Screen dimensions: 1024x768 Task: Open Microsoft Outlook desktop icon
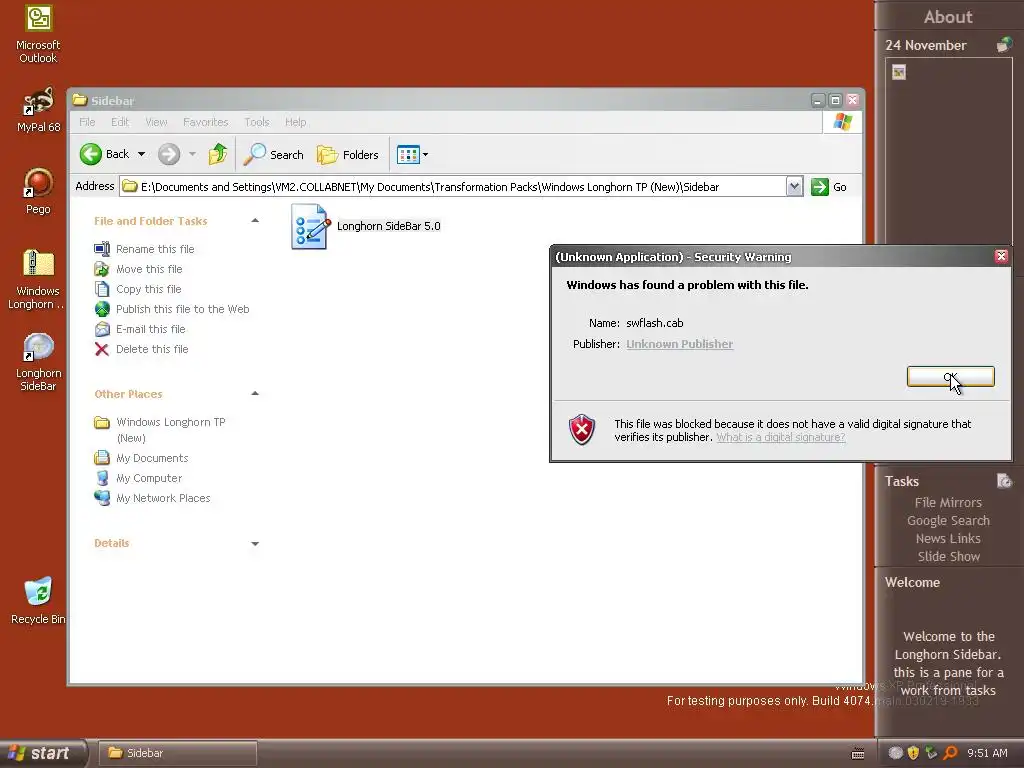38,34
